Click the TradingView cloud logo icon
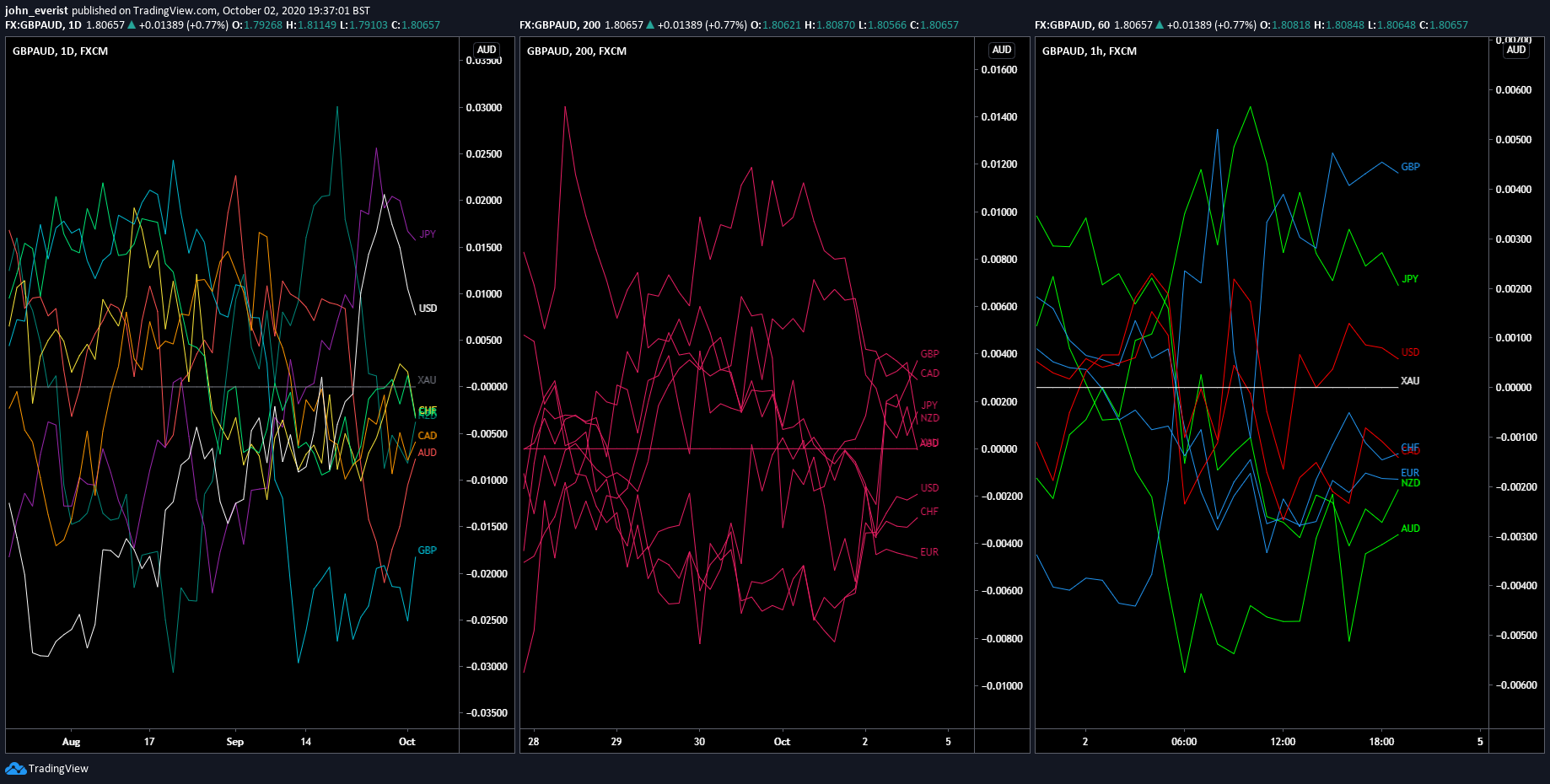The image size is (1550, 784). 15,768
